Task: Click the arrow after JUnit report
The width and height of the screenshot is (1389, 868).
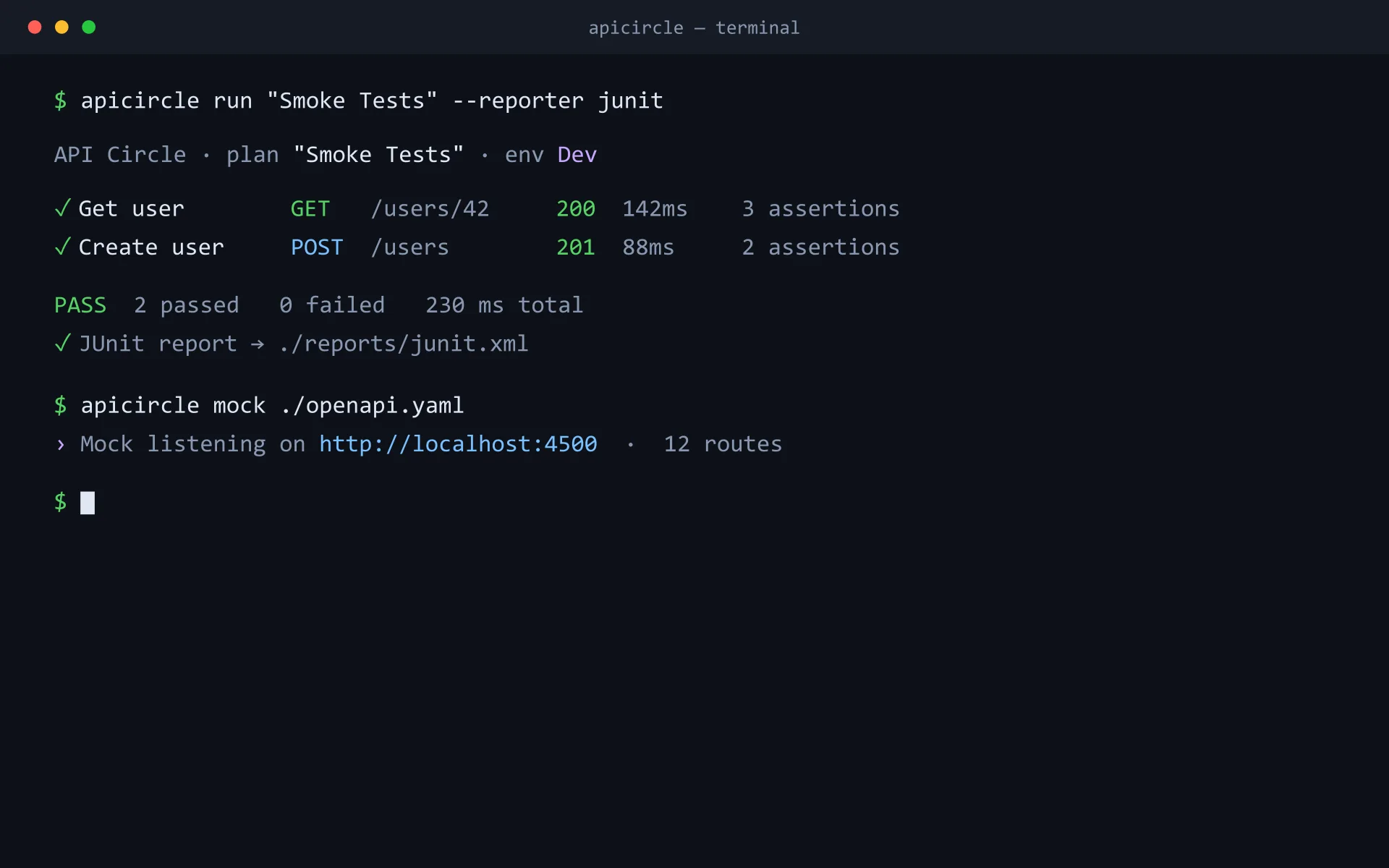Action: pos(258,344)
